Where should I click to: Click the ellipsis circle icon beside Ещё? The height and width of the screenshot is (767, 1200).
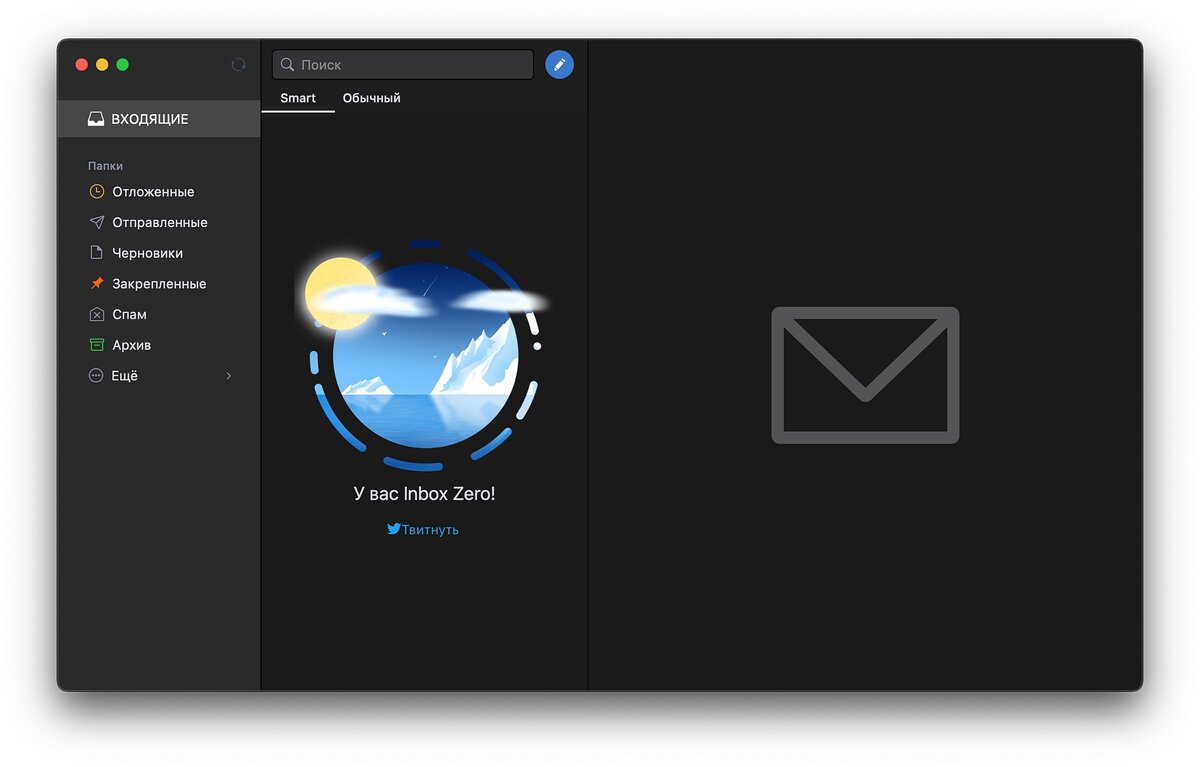pos(96,376)
